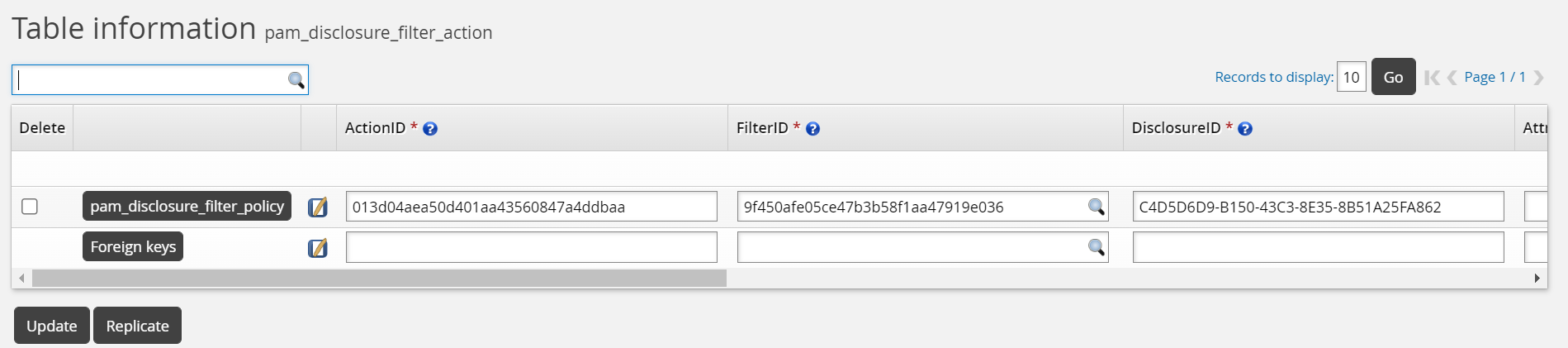The image size is (1568, 348).
Task: Open the pam_disclosure_filter_policy related table button
Action: [187, 206]
